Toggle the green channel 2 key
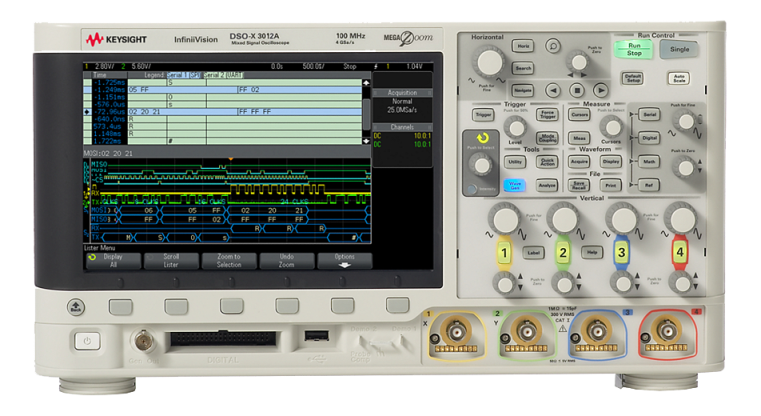The height and width of the screenshot is (416, 761). click(x=563, y=253)
